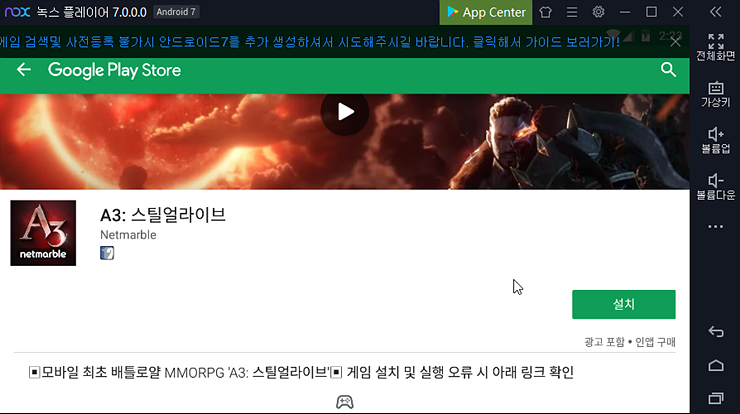Minimize the Nox player window
This screenshot has height=414, width=740.
click(625, 12)
